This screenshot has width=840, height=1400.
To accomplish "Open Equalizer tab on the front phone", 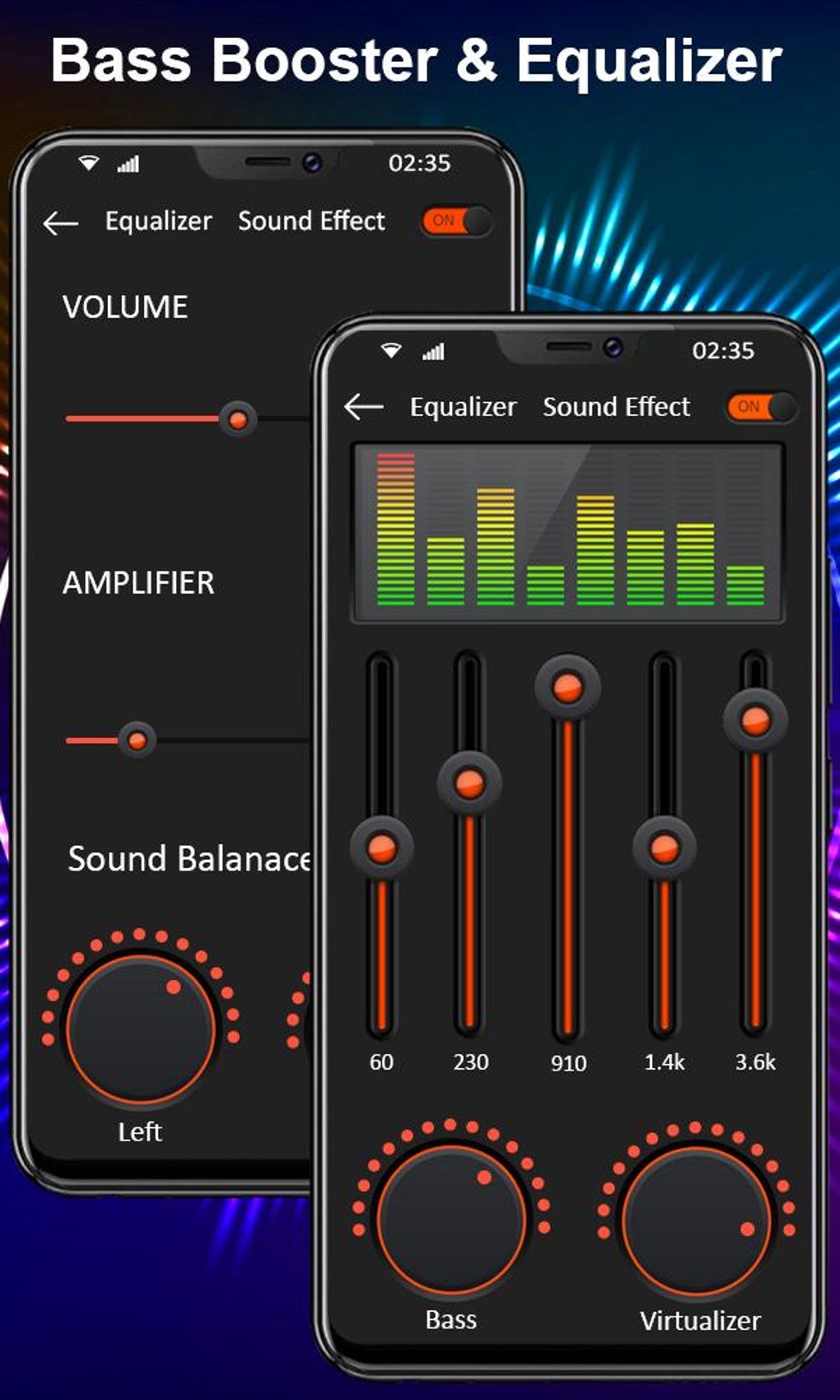I will pos(463,407).
